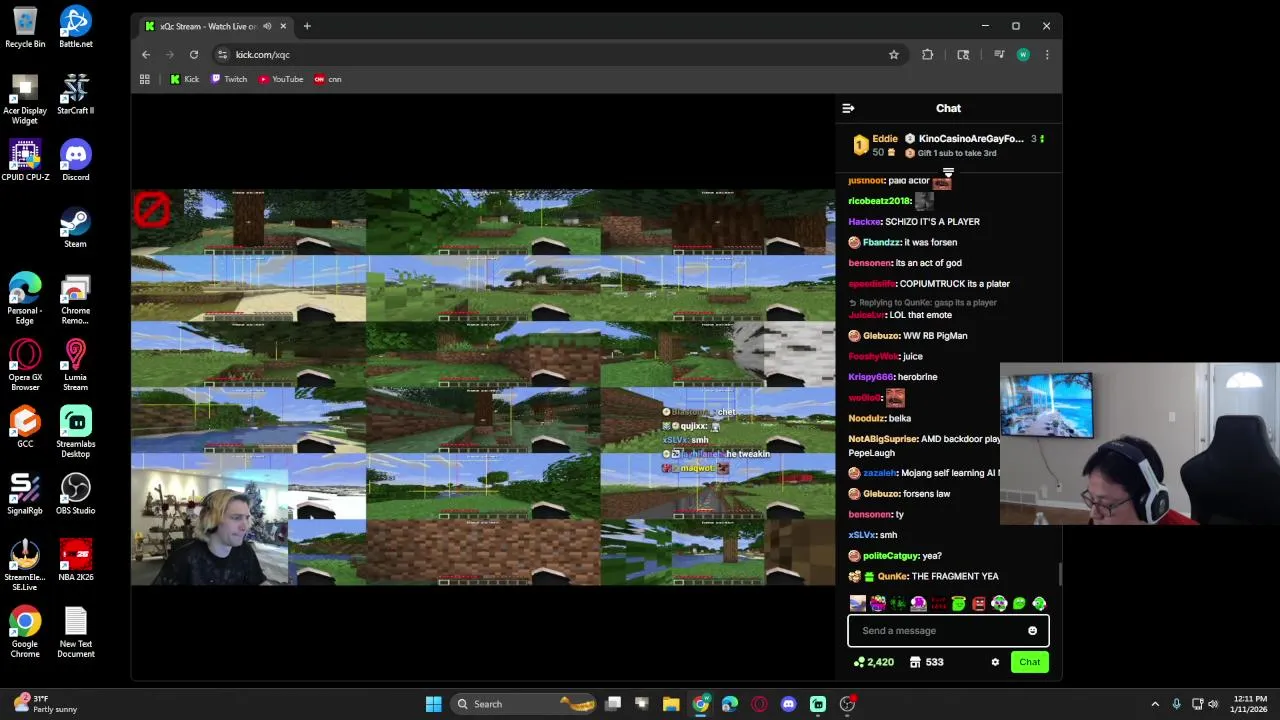
Task: Click the xQc stream video player
Action: pyautogui.click(x=483, y=387)
